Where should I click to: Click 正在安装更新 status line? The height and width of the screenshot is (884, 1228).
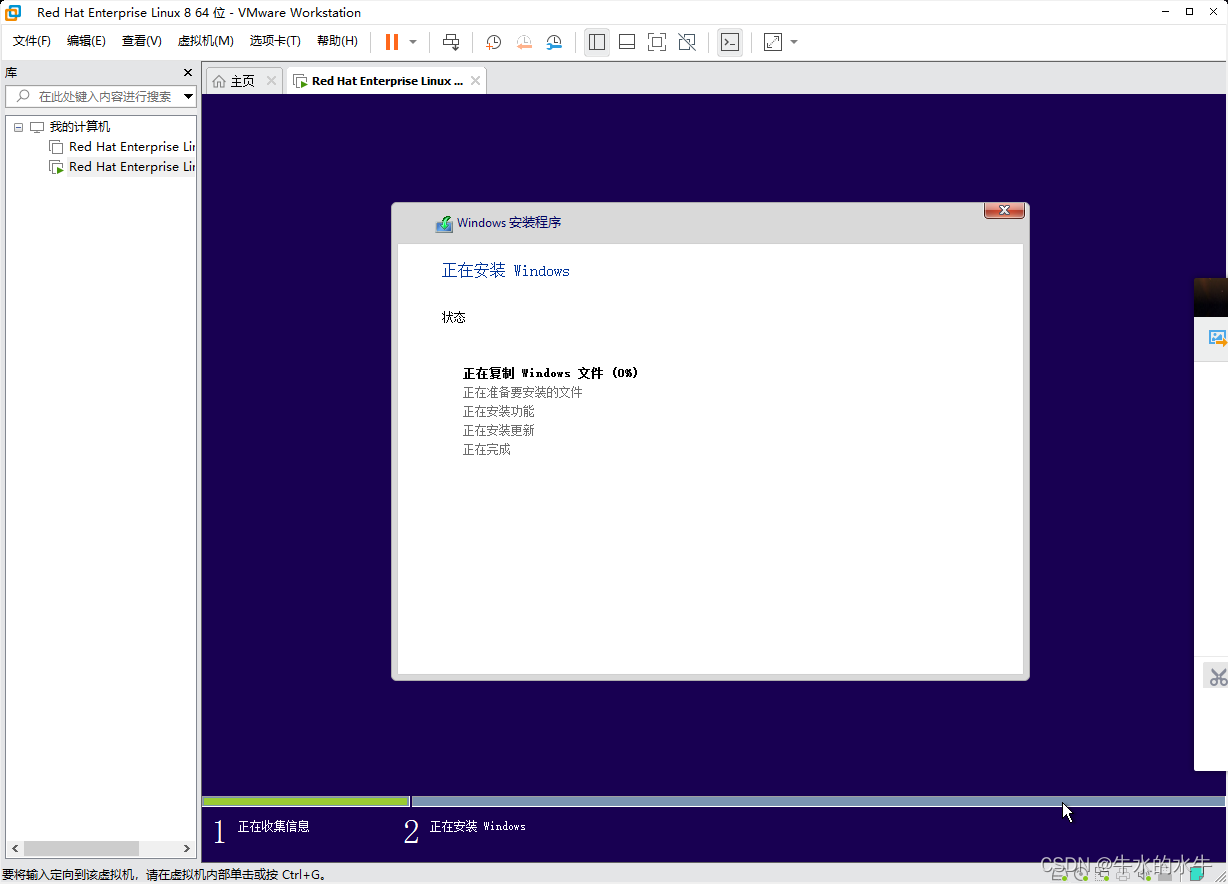pos(498,430)
